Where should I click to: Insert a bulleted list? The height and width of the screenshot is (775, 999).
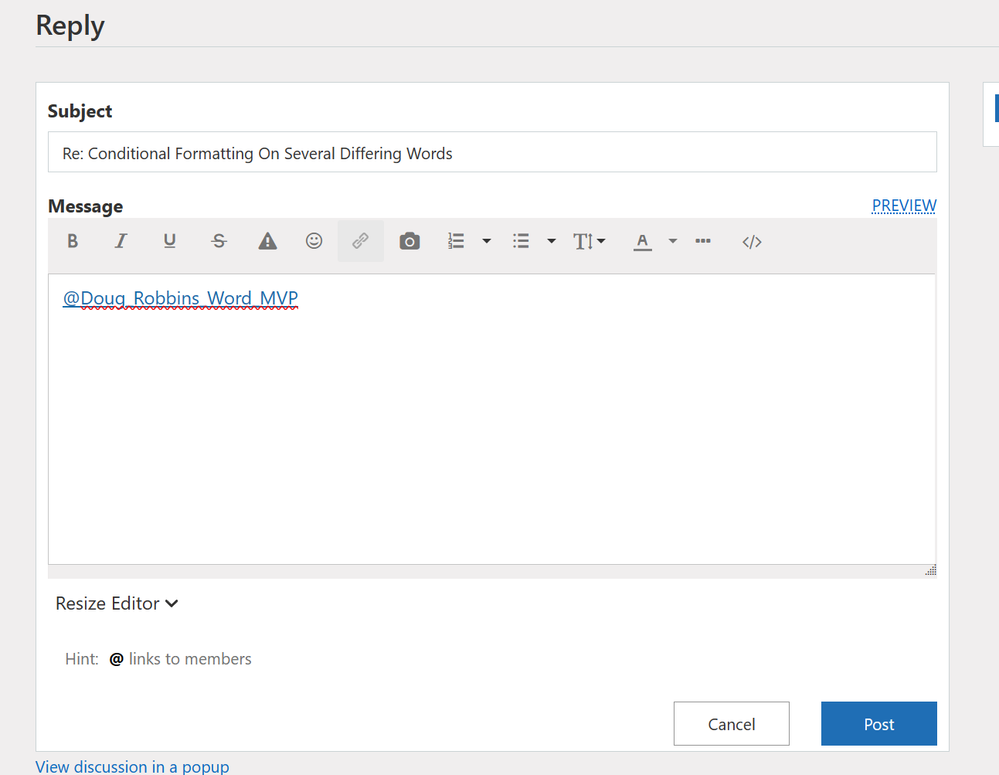(520, 241)
